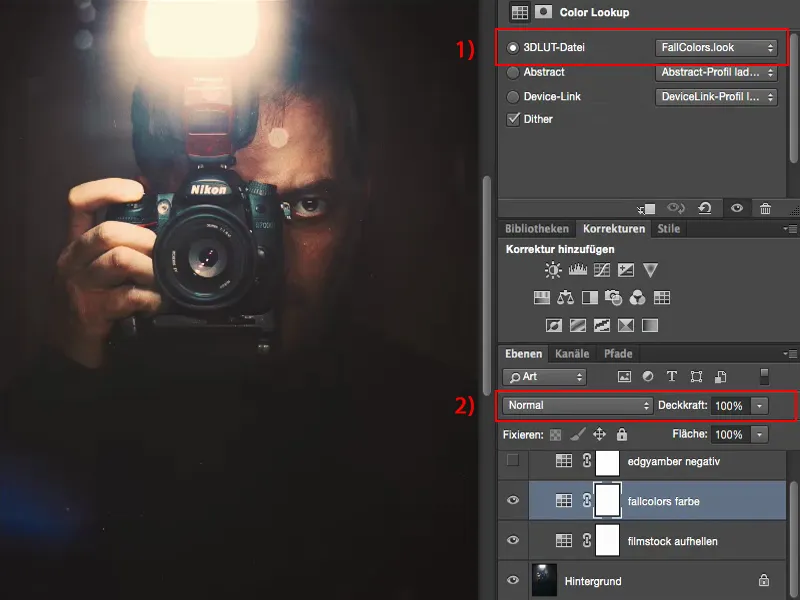
Task: Switch to the Kanäle tab
Action: pyautogui.click(x=572, y=354)
